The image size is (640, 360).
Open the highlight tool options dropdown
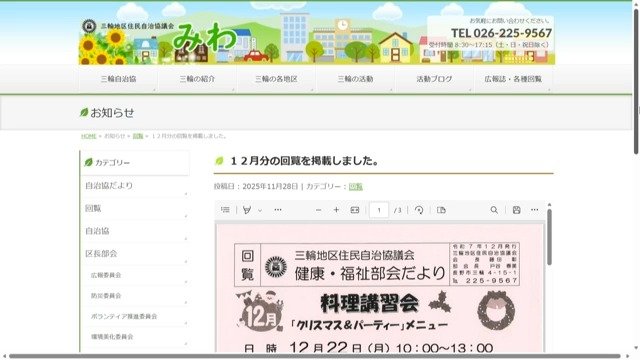260,210
